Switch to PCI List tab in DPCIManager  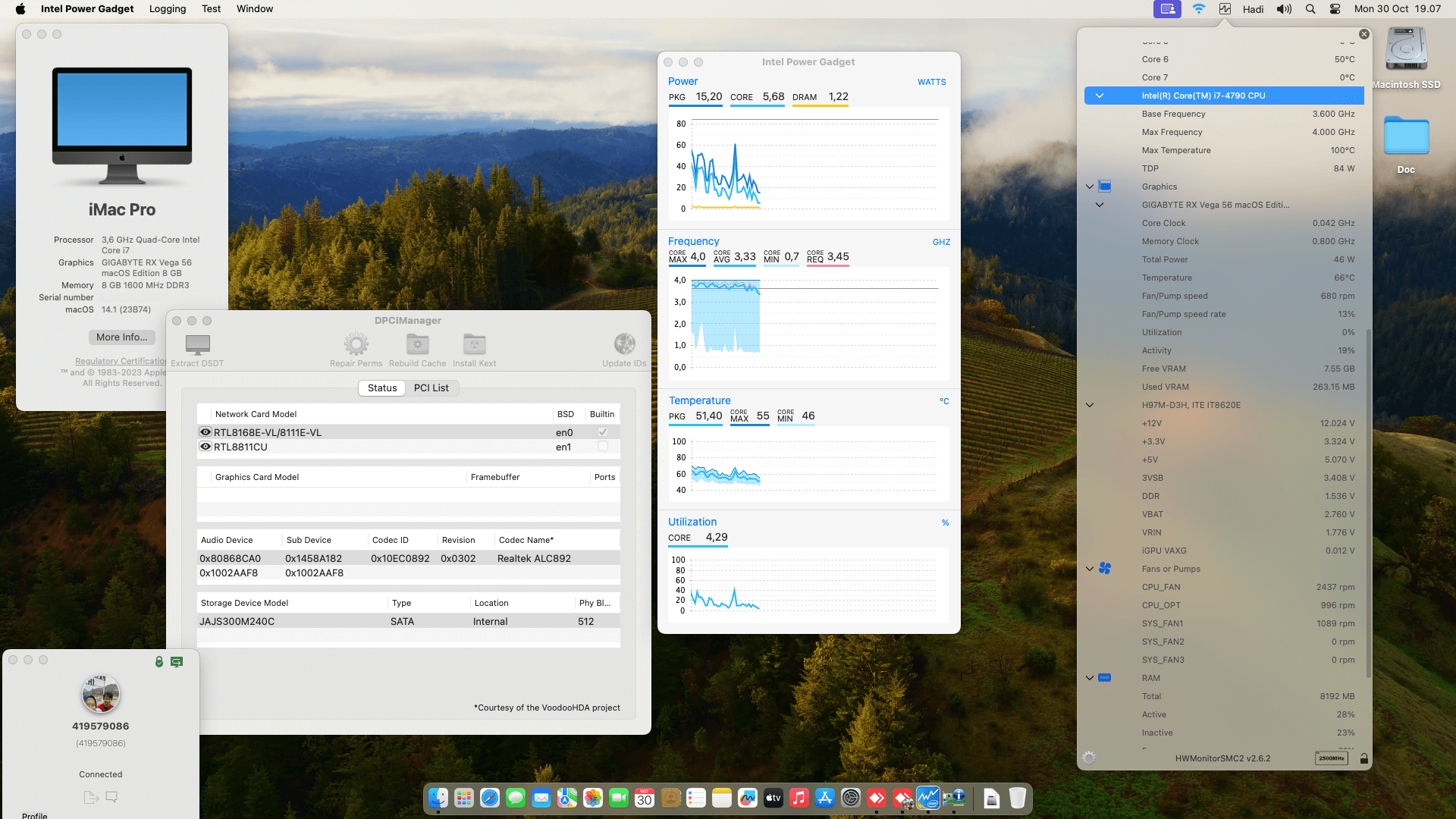tap(431, 388)
